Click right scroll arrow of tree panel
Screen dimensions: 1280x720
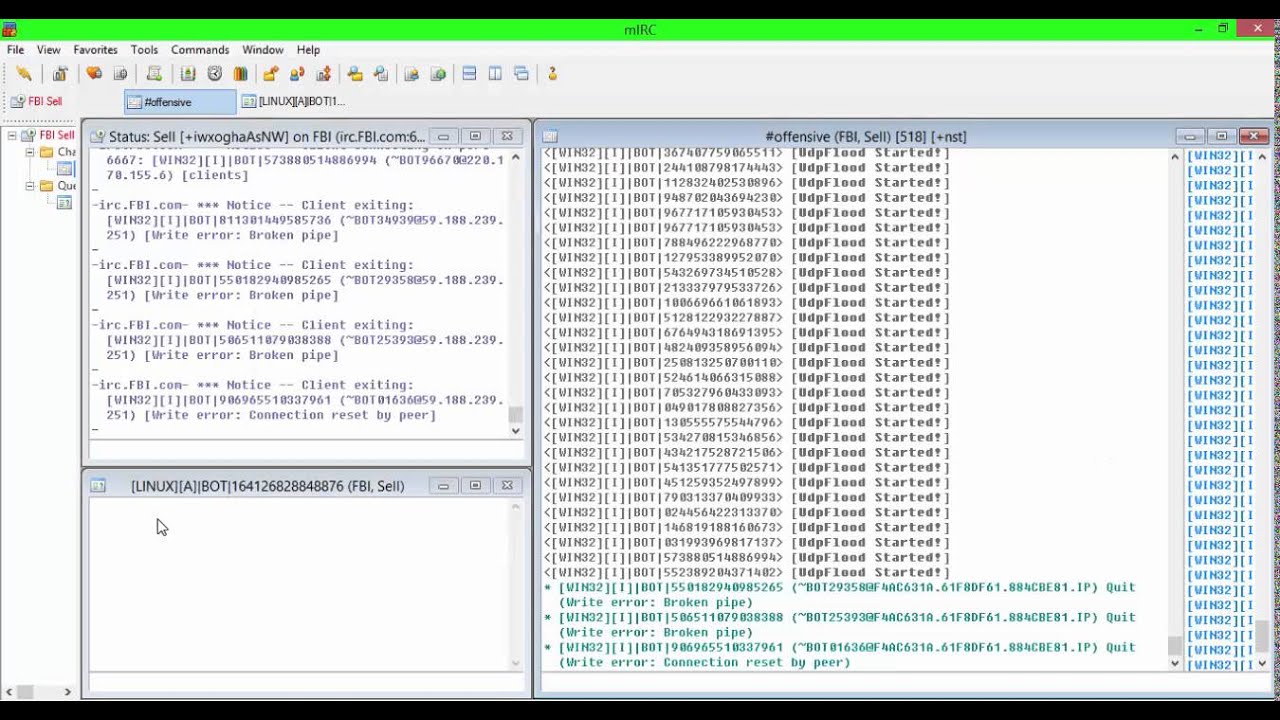click(x=68, y=692)
